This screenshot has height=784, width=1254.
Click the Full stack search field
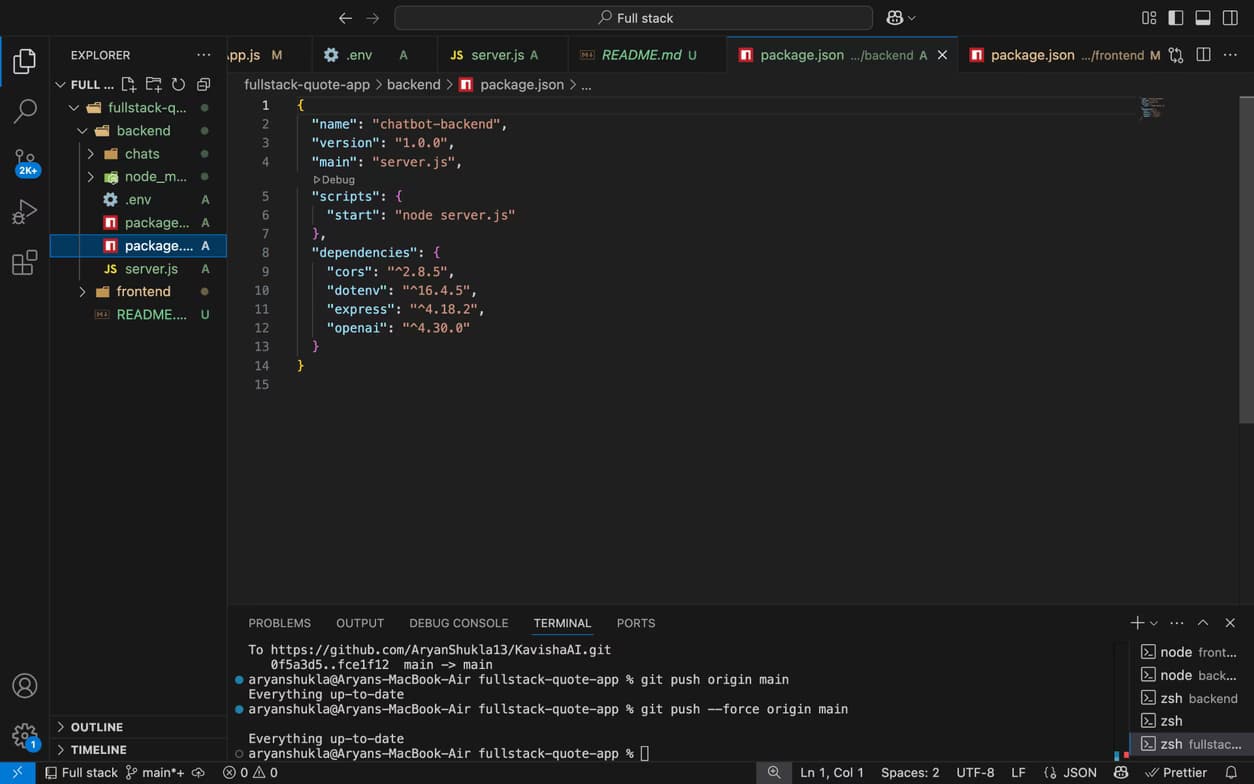634,18
